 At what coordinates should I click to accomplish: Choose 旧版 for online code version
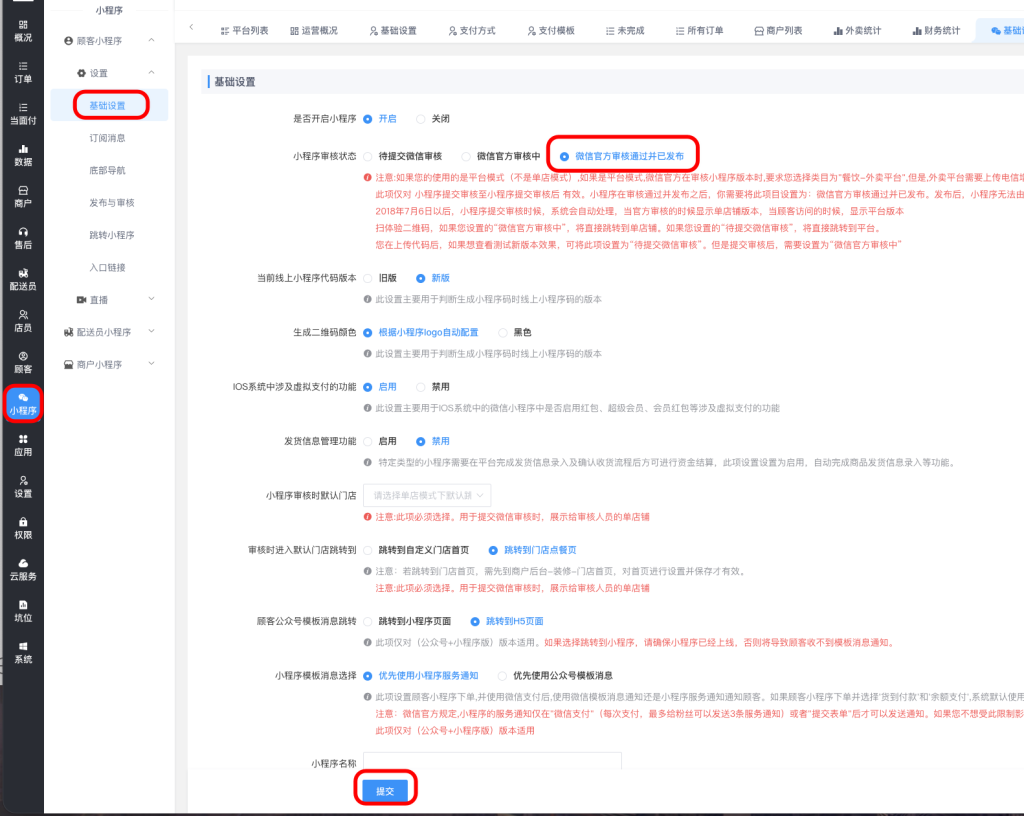(368, 278)
